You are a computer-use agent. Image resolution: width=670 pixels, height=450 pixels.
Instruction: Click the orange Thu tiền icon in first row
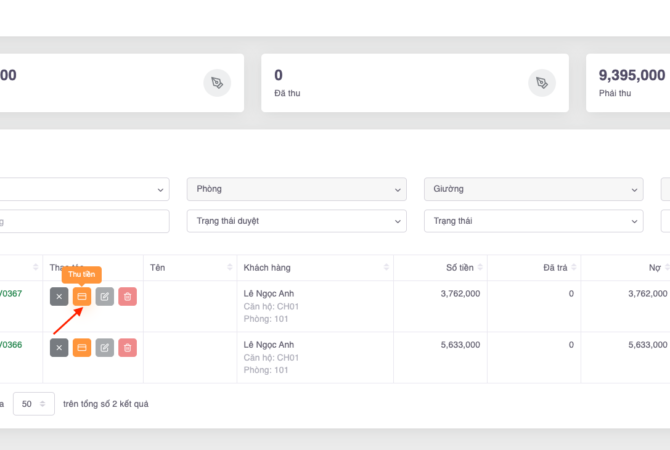click(82, 296)
